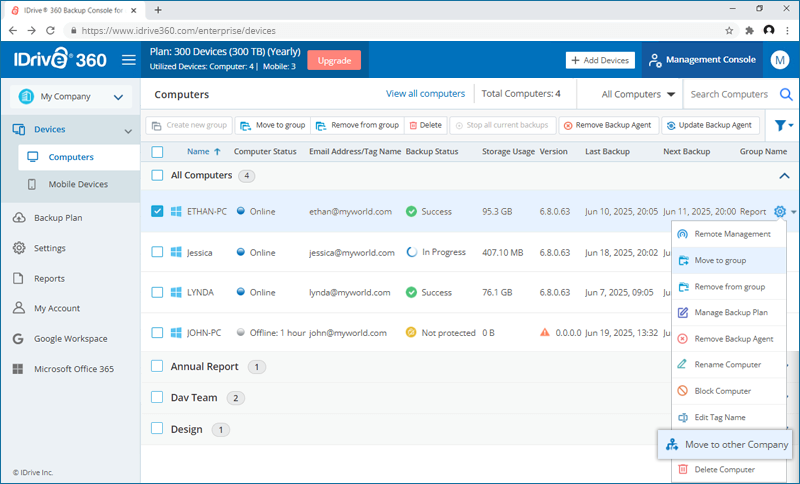
Task: Click the IDrive 360 logo
Action: click(60, 59)
